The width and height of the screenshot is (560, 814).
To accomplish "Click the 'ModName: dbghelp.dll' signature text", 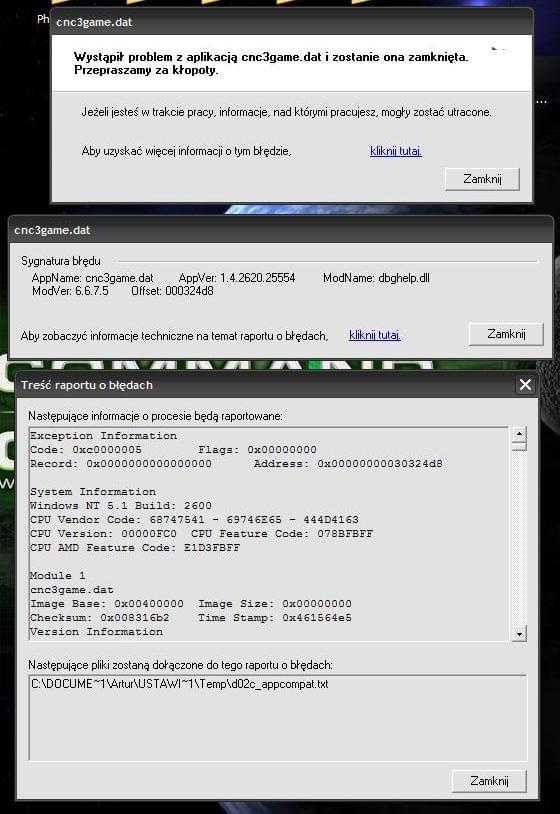I will 376,278.
